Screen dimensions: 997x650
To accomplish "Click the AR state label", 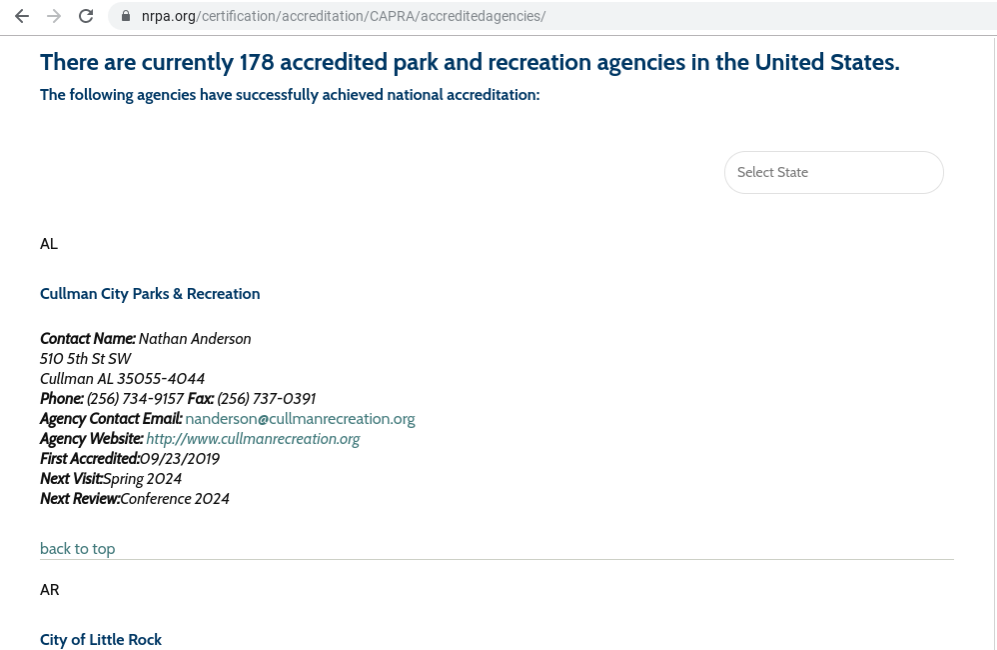I will click(50, 590).
